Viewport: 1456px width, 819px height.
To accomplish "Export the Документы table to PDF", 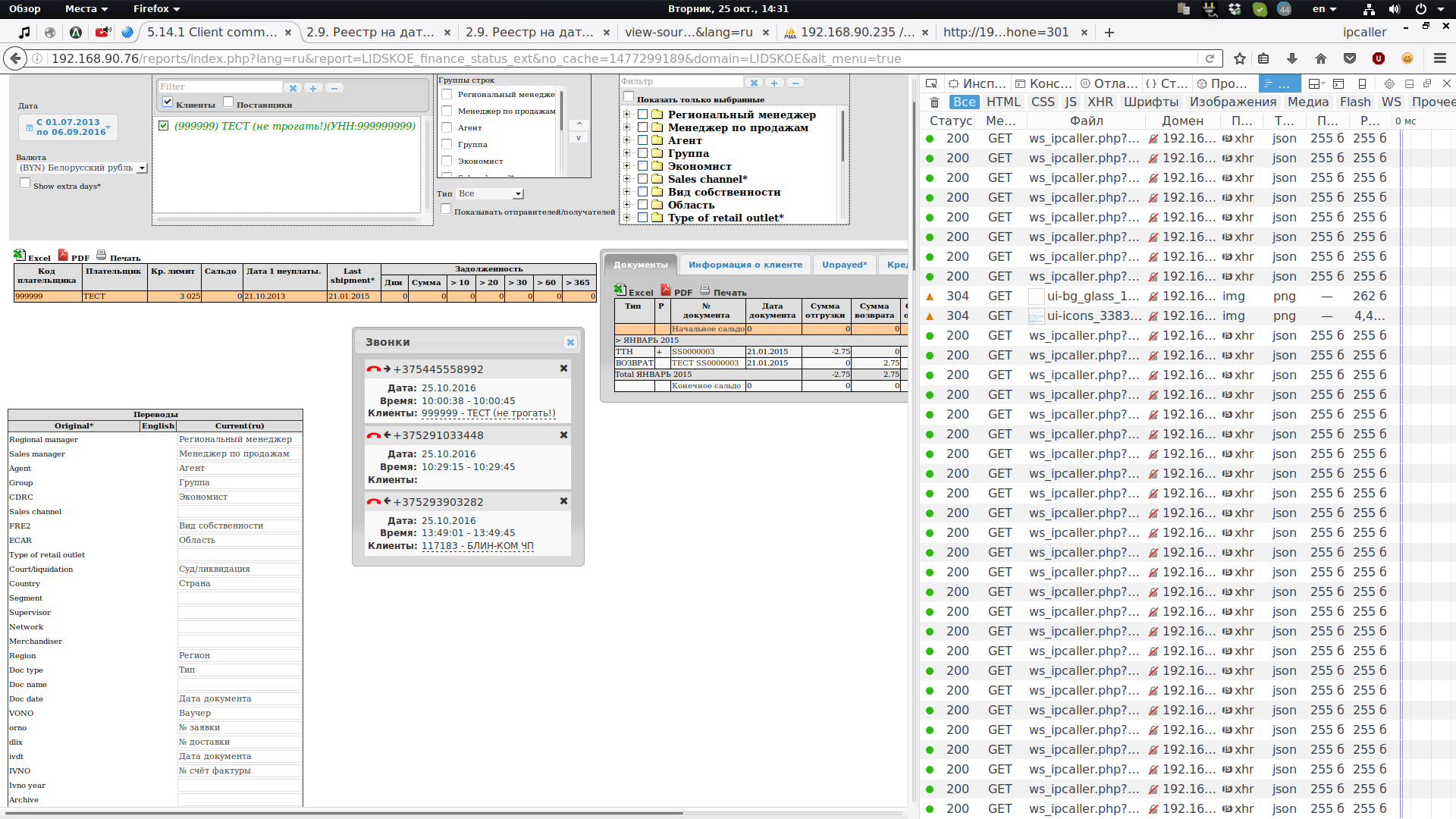I will [676, 291].
